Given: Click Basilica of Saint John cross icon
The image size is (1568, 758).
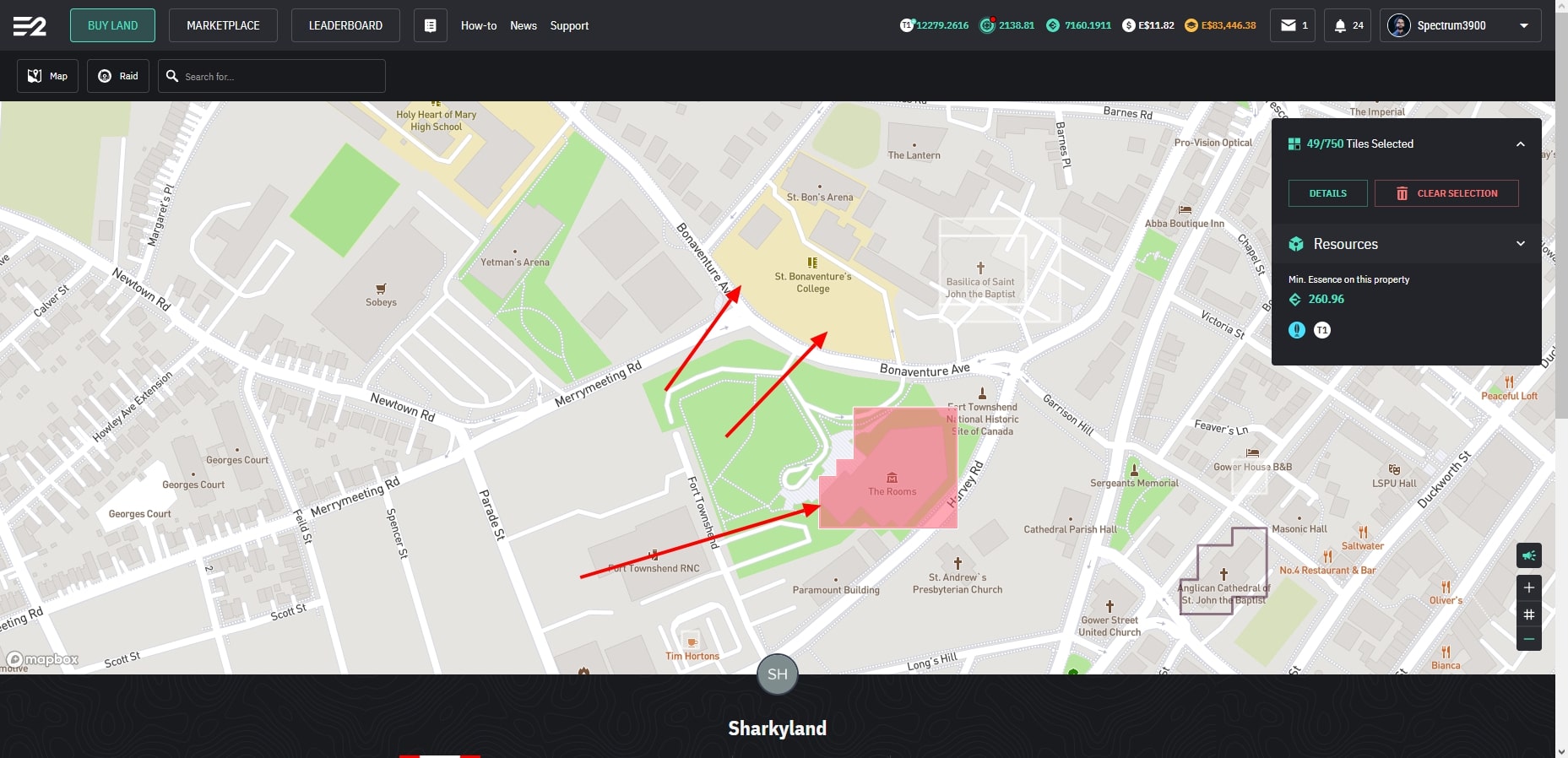Looking at the screenshot, I should [980, 268].
